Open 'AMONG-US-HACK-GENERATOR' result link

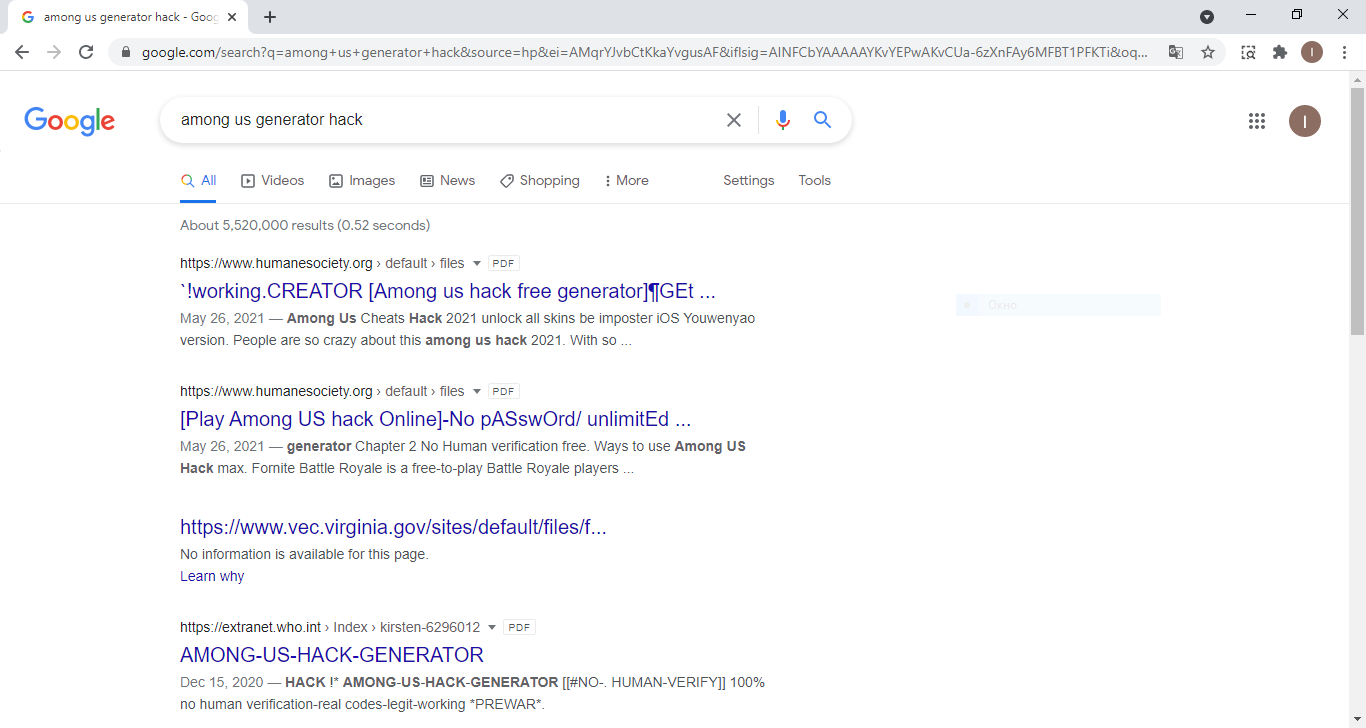click(x=332, y=656)
